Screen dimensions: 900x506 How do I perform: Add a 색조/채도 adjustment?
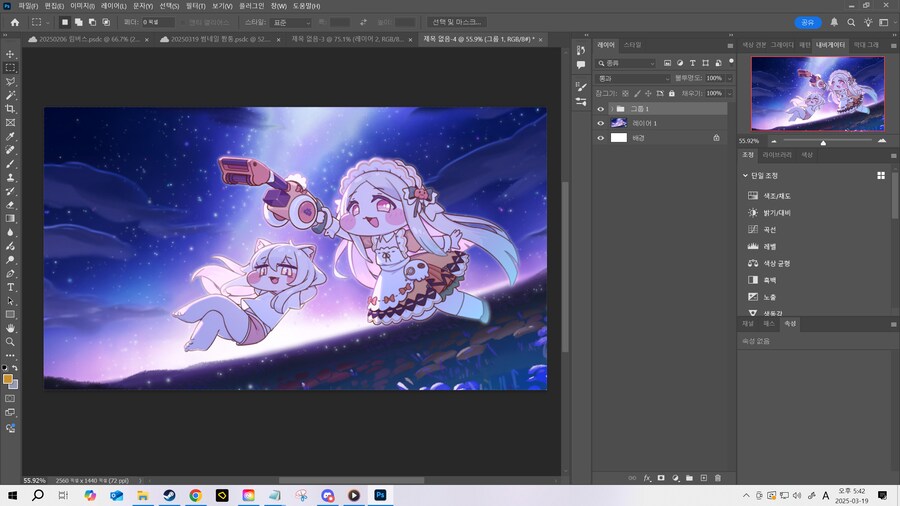coord(769,196)
